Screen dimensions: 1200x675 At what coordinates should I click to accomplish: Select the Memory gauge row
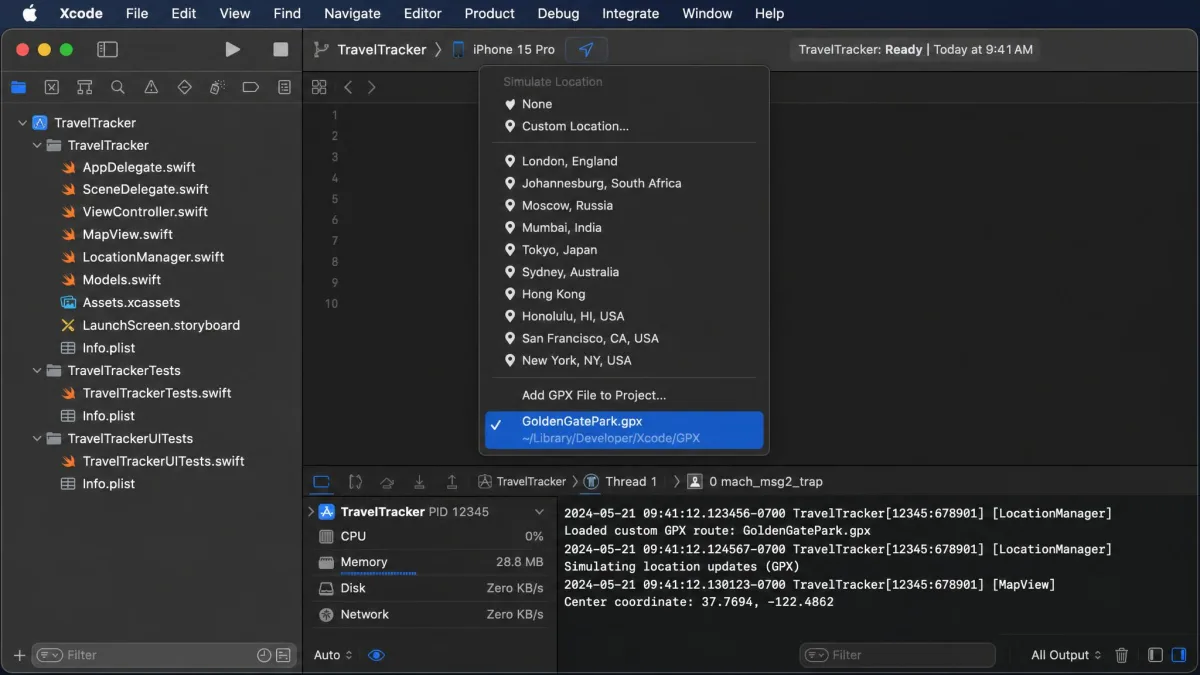[x=430, y=563]
